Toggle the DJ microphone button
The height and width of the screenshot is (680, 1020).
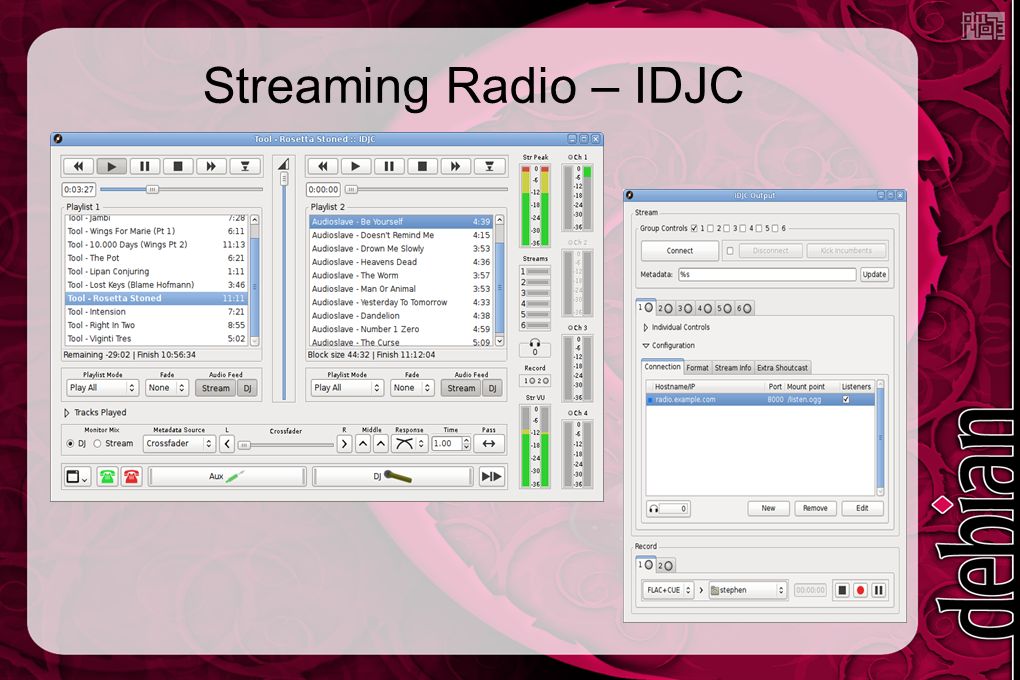pyautogui.click(x=393, y=476)
